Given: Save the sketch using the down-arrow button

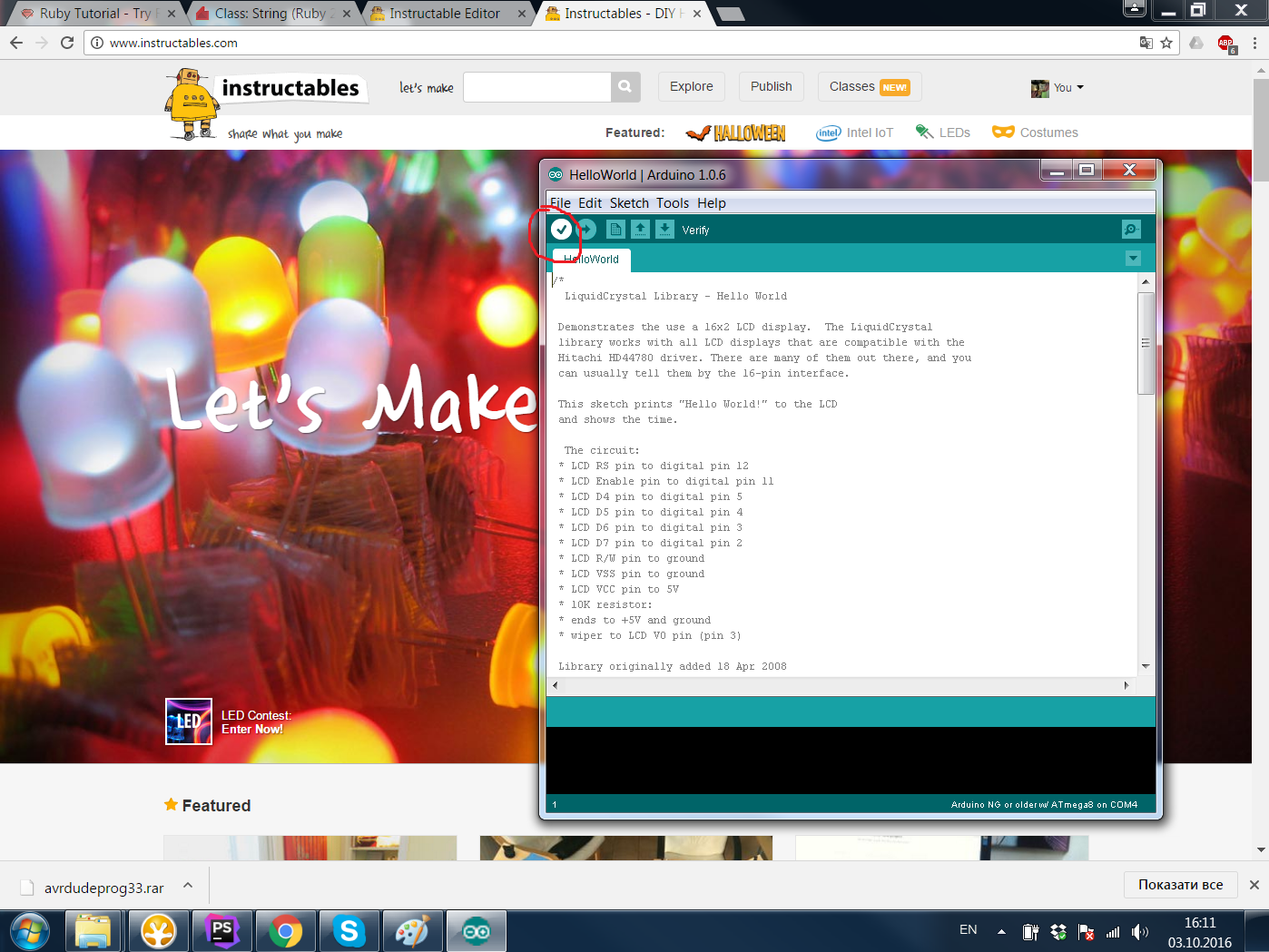Looking at the screenshot, I should [x=664, y=230].
